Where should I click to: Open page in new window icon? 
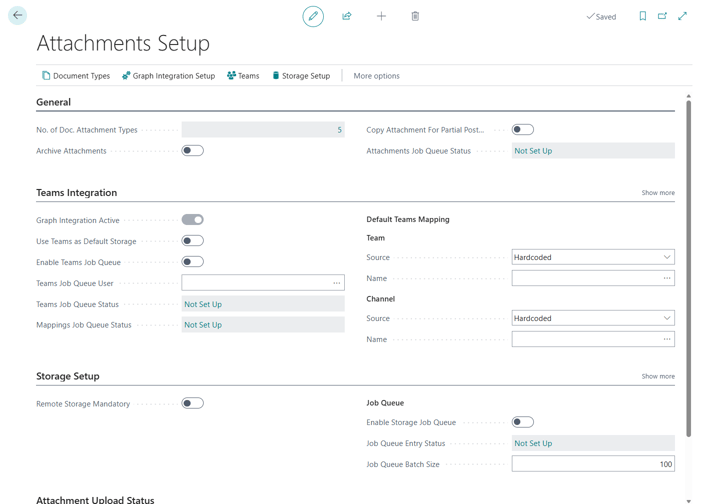662,16
